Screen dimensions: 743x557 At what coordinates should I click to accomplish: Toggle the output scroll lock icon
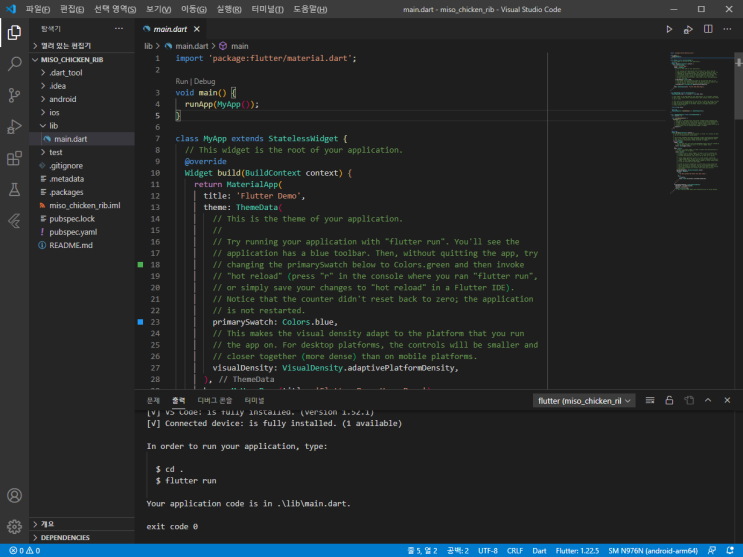coord(669,401)
